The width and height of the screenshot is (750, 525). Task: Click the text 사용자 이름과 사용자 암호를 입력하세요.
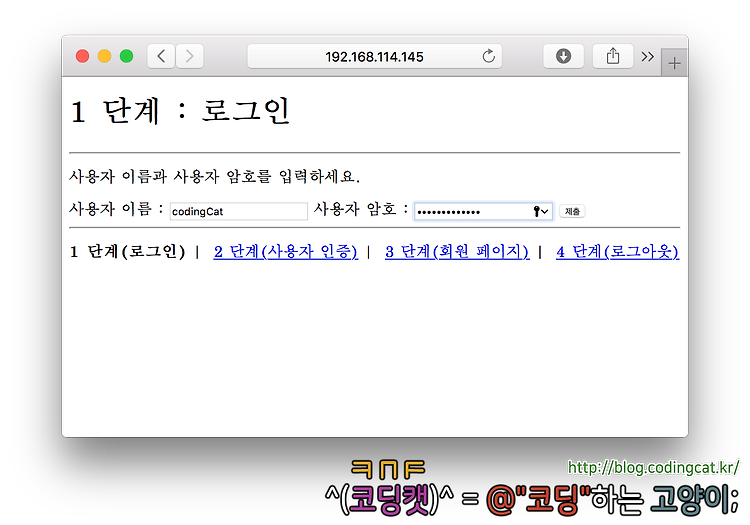point(215,176)
